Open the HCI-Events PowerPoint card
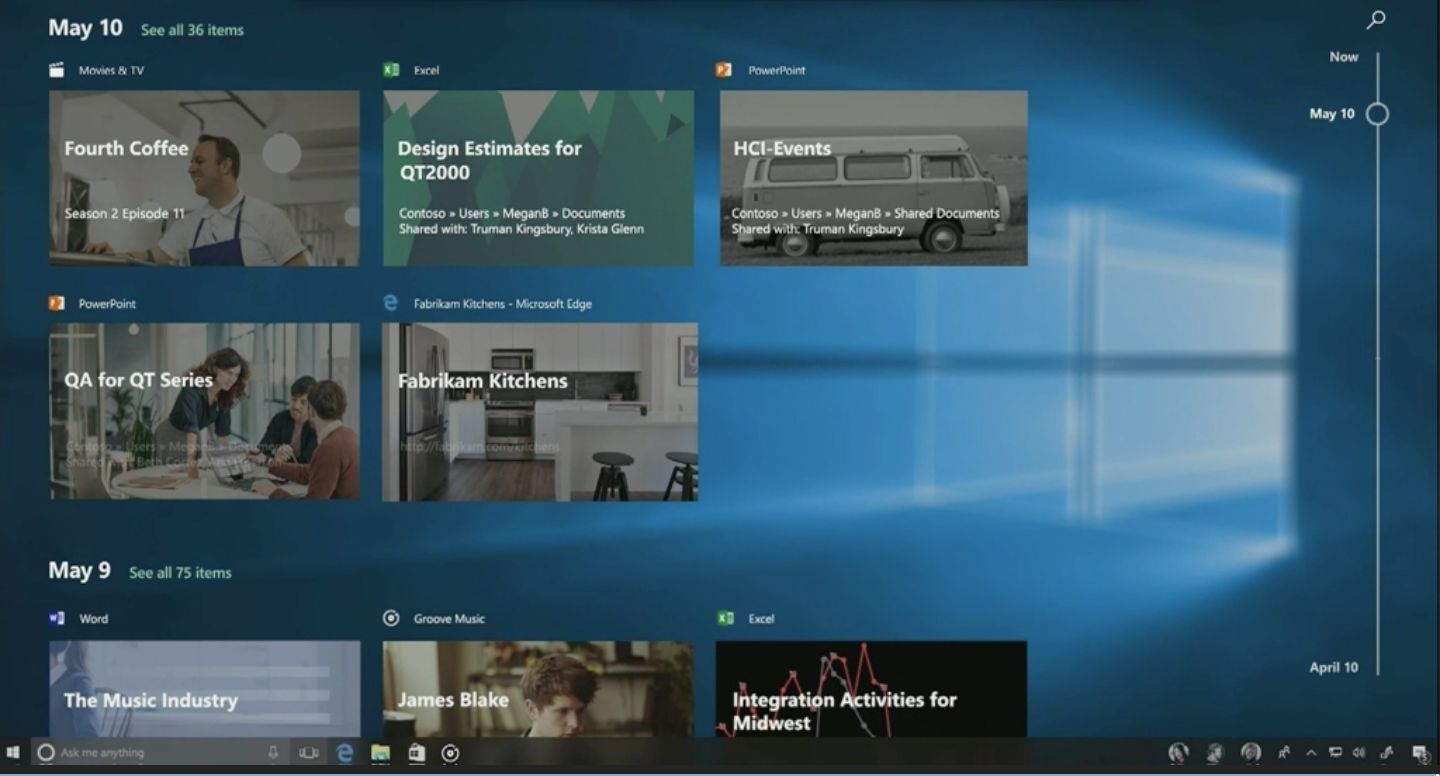 874,178
